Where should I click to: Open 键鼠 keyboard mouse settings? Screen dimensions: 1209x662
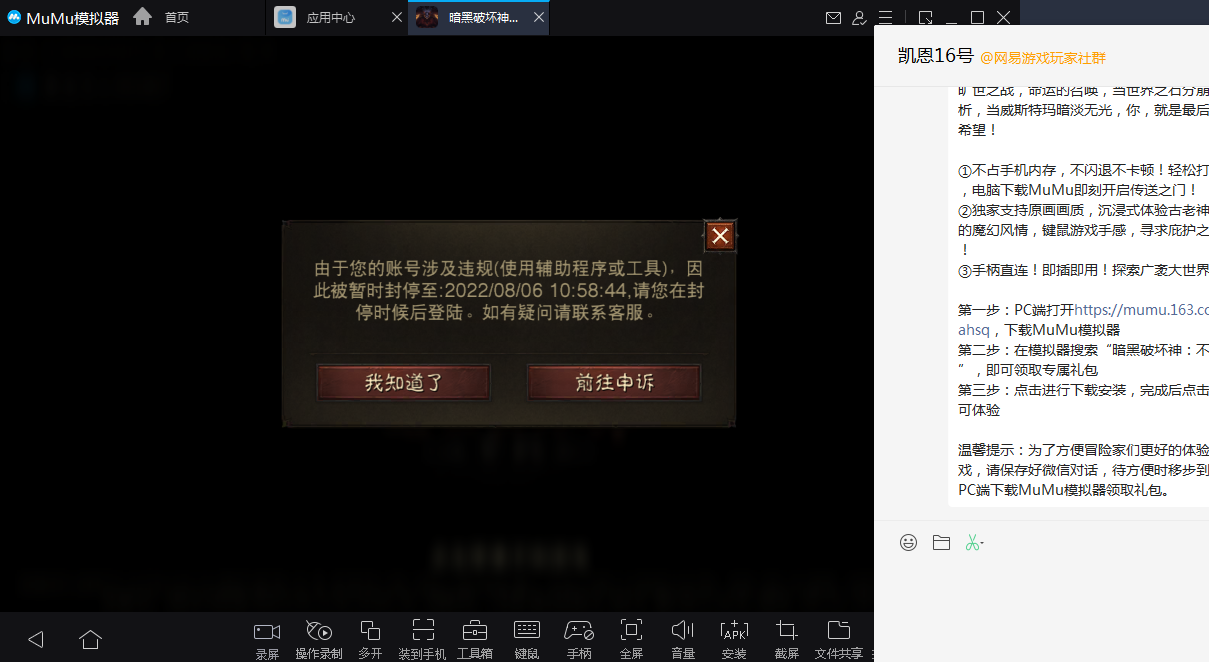pyautogui.click(x=527, y=639)
